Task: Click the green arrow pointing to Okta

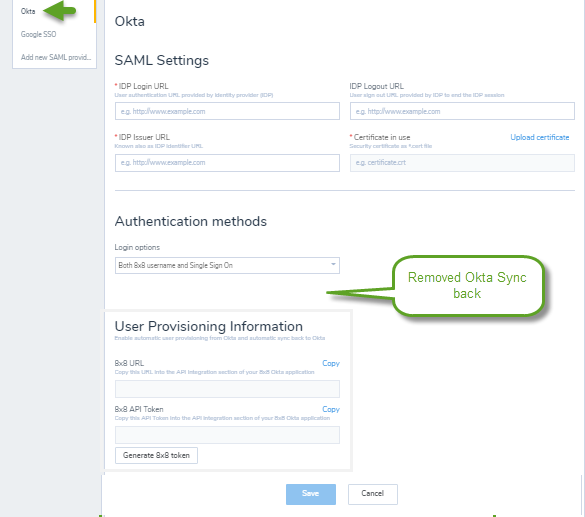Action: pos(60,10)
